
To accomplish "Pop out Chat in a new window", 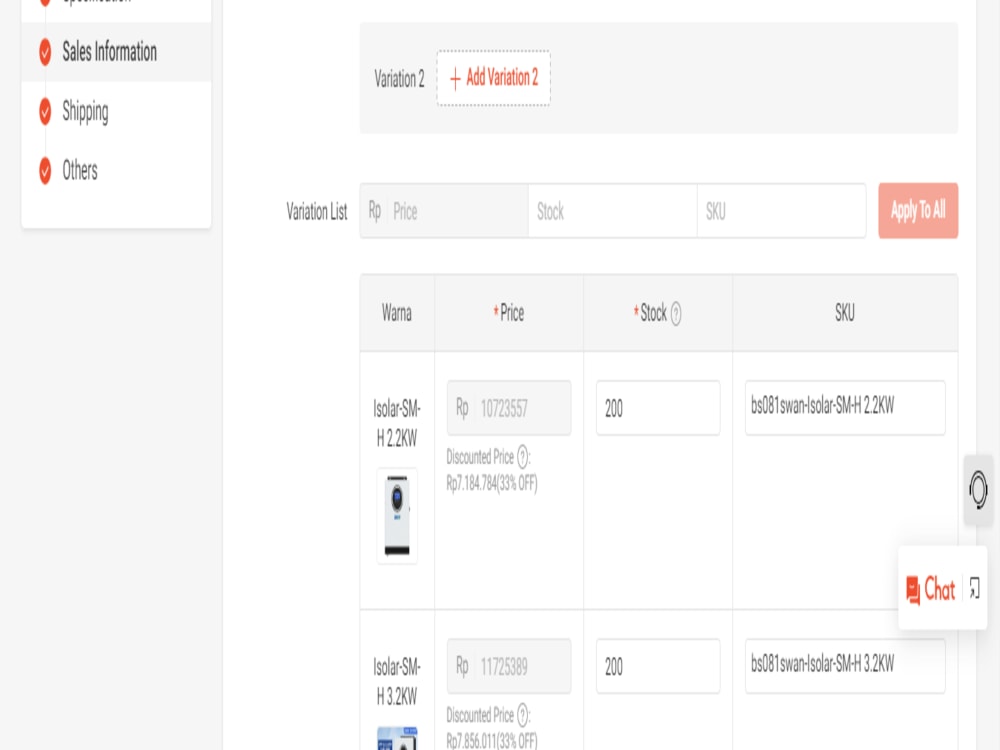I will tap(975, 591).
